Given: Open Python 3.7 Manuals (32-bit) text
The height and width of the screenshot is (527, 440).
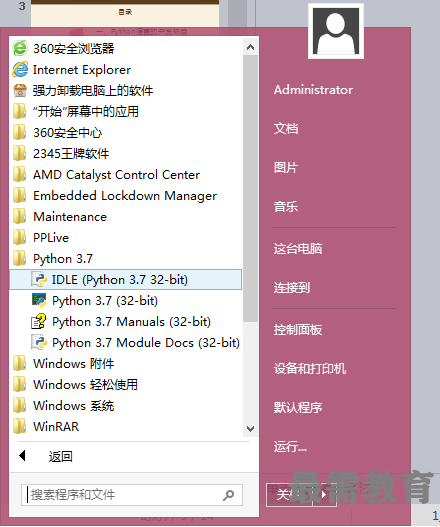Looking at the screenshot, I should (131, 322).
